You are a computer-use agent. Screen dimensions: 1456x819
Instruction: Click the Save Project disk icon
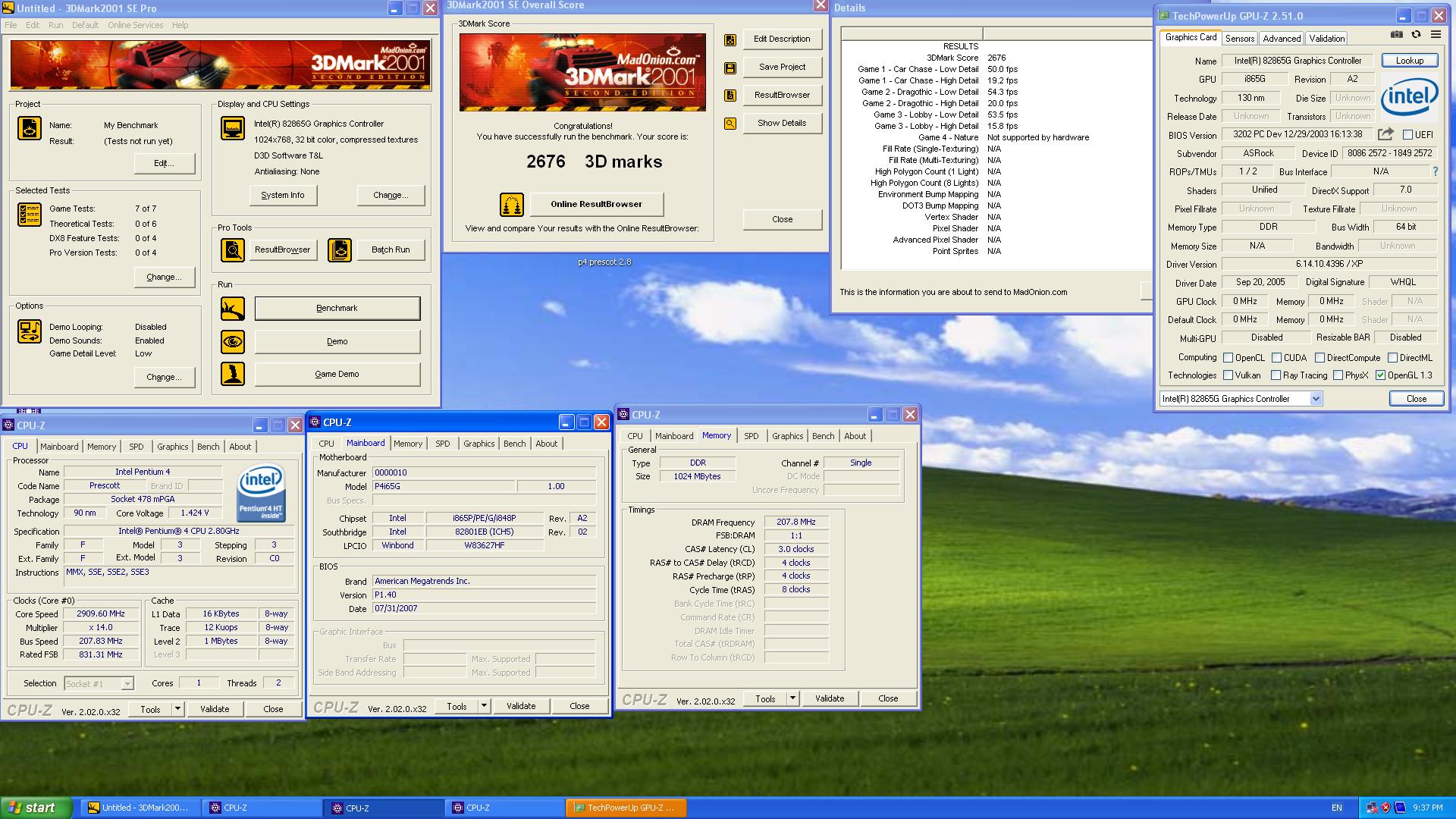pos(730,68)
